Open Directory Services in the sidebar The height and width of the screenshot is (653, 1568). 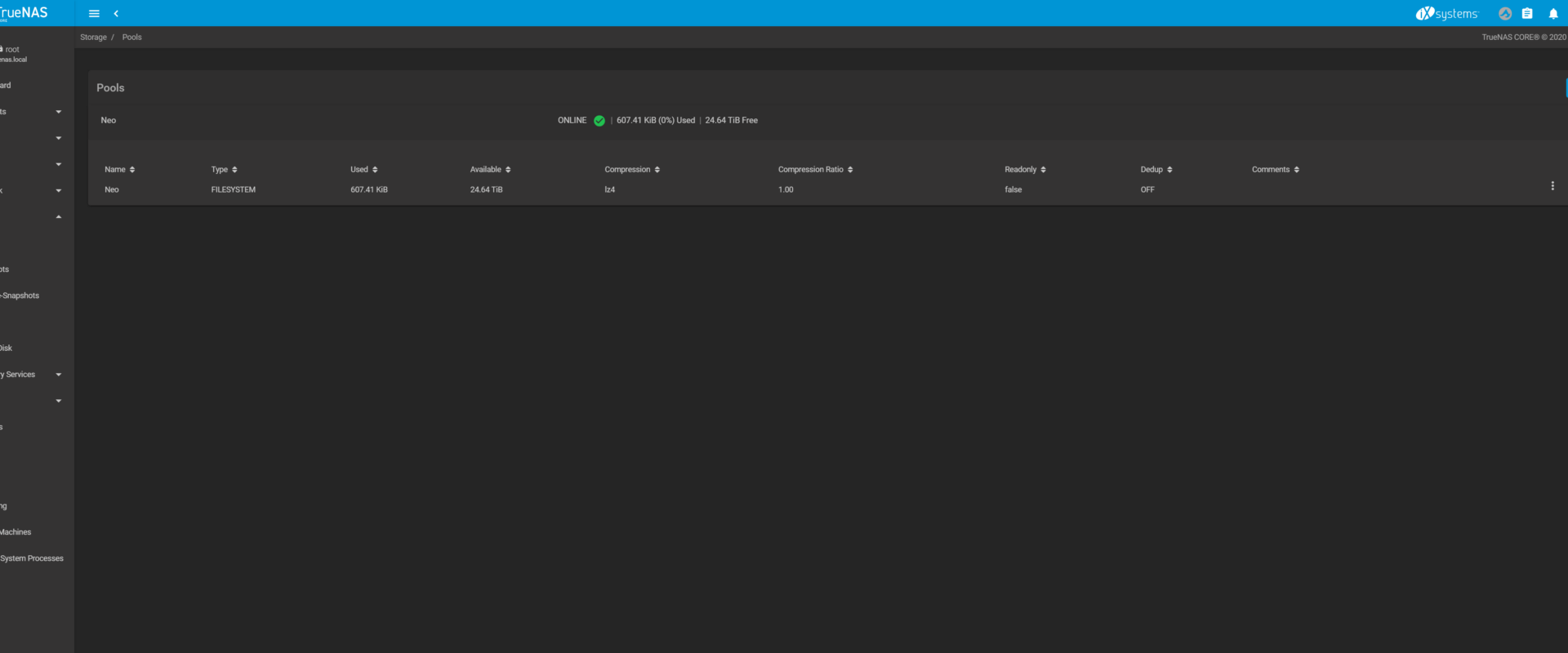tap(18, 375)
